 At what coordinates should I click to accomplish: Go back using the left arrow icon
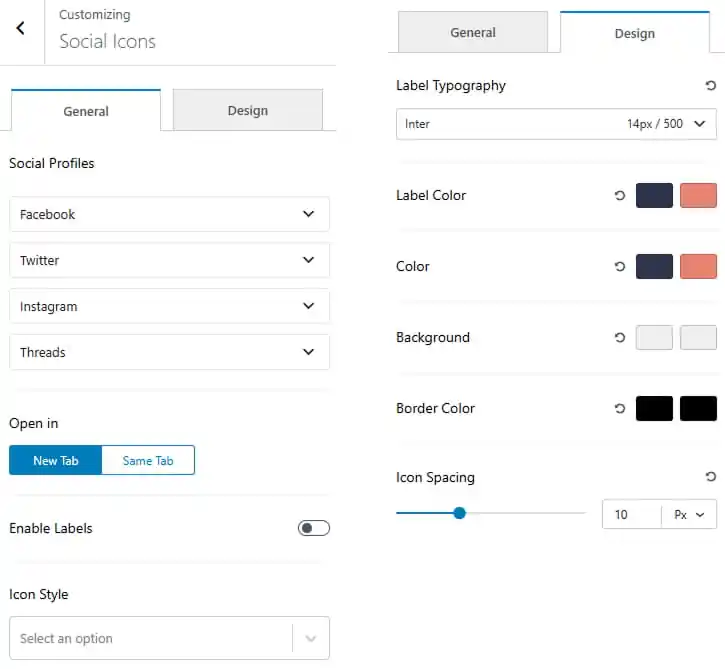(x=20, y=28)
